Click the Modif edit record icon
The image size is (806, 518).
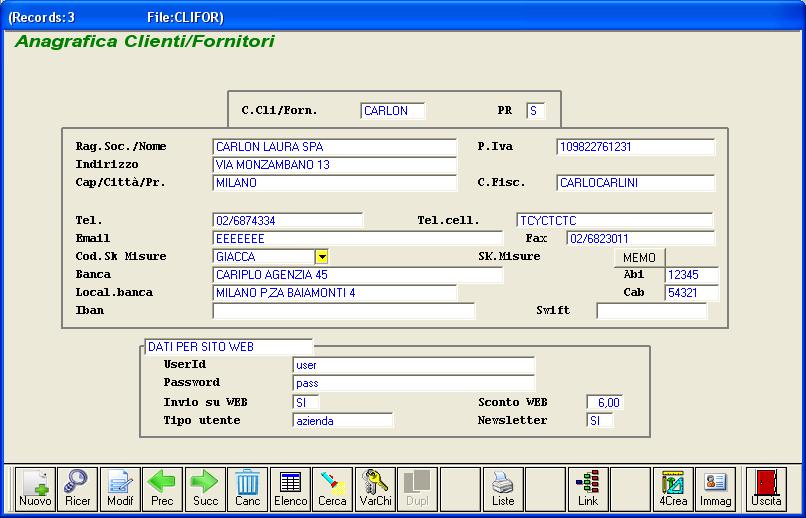[x=120, y=488]
